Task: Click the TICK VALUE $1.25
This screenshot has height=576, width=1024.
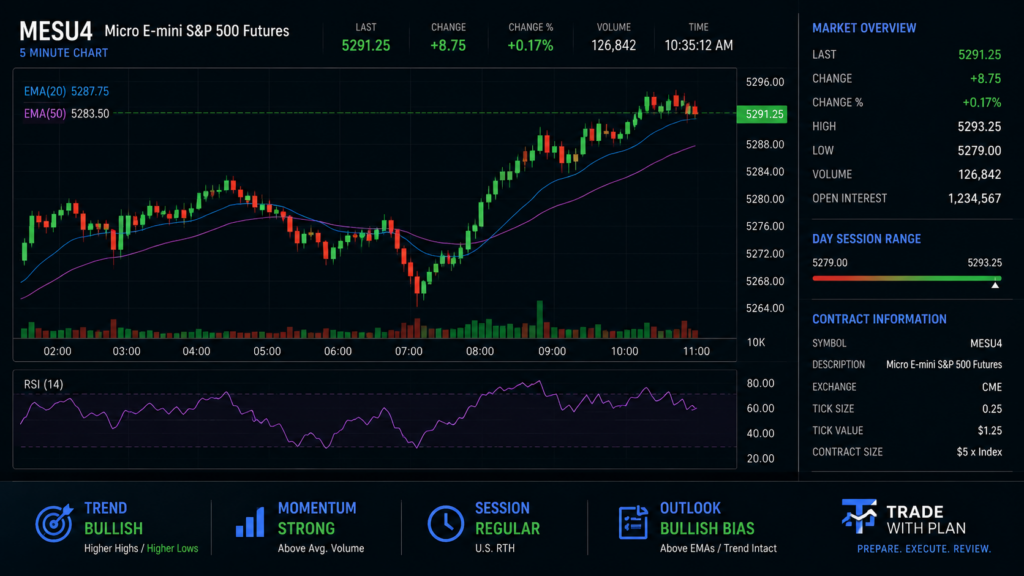Action: click(x=990, y=430)
